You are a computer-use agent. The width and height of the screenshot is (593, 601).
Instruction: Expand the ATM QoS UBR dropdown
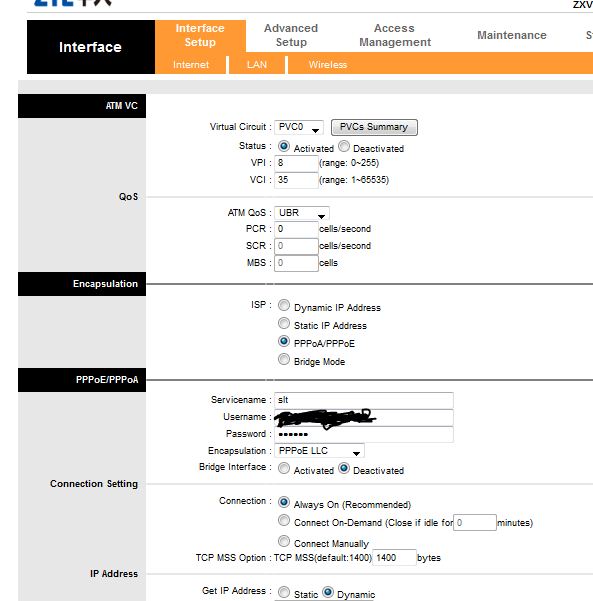[x=301, y=213]
